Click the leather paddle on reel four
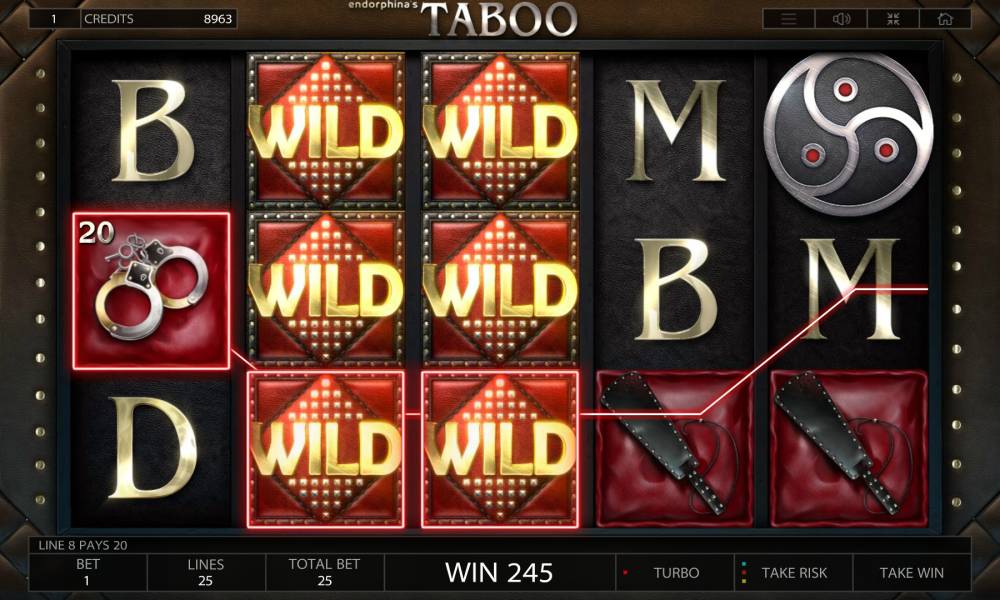 pyautogui.click(x=673, y=449)
